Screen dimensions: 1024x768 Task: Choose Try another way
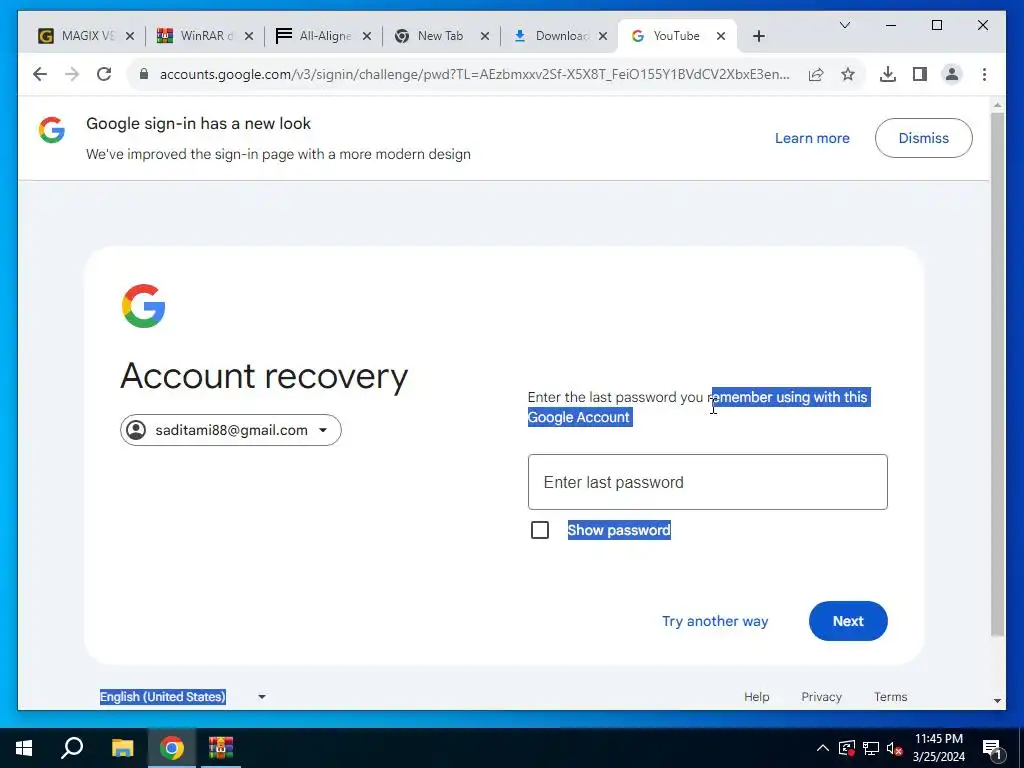pyautogui.click(x=714, y=620)
